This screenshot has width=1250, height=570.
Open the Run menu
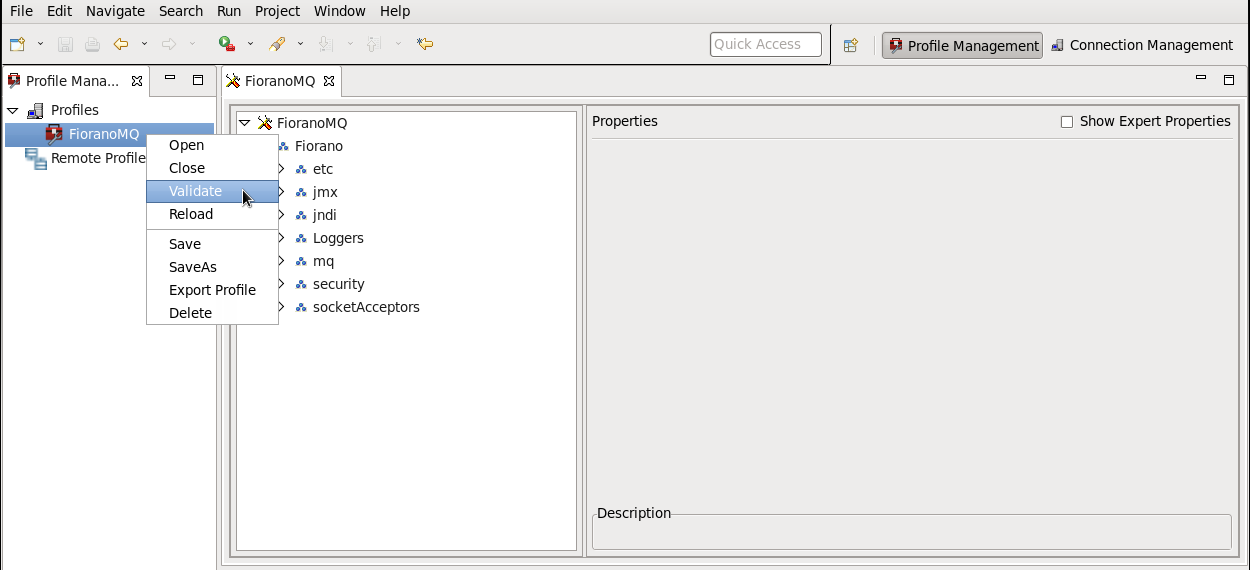(229, 11)
